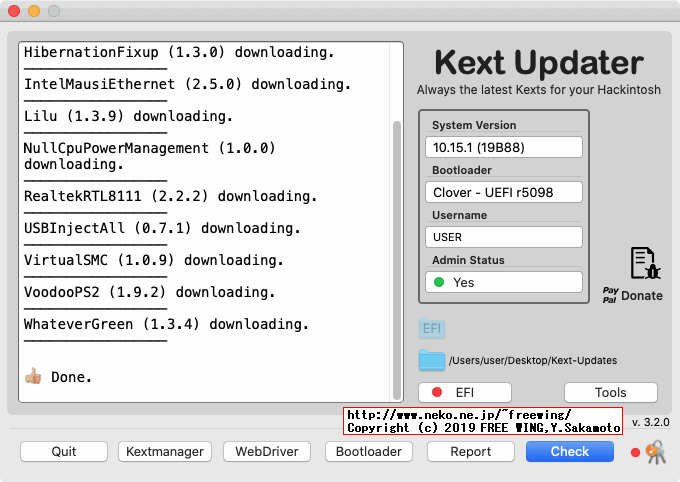Click the keychain keys icon
The image size is (680, 482).
[657, 452]
